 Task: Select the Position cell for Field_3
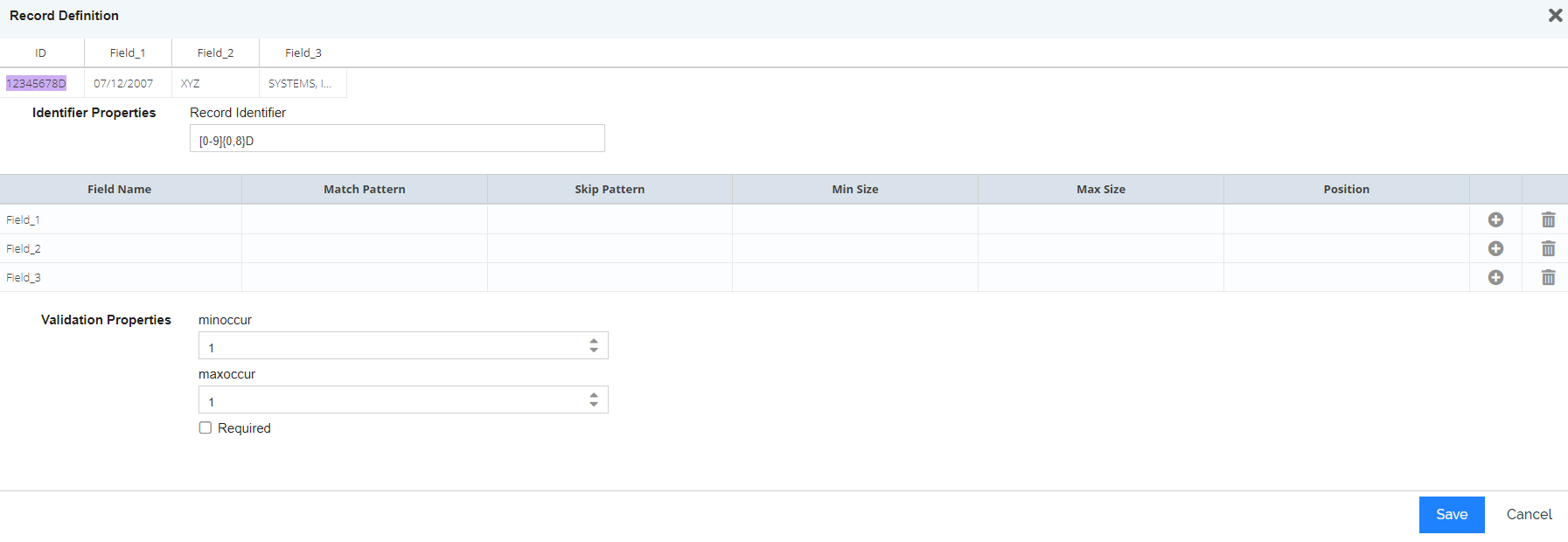pyautogui.click(x=1347, y=277)
